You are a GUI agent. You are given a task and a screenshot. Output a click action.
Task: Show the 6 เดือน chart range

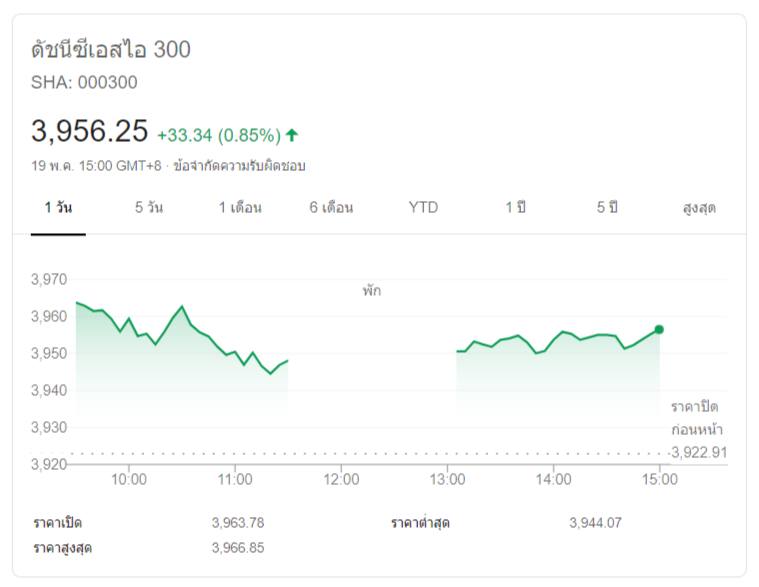tap(331, 208)
